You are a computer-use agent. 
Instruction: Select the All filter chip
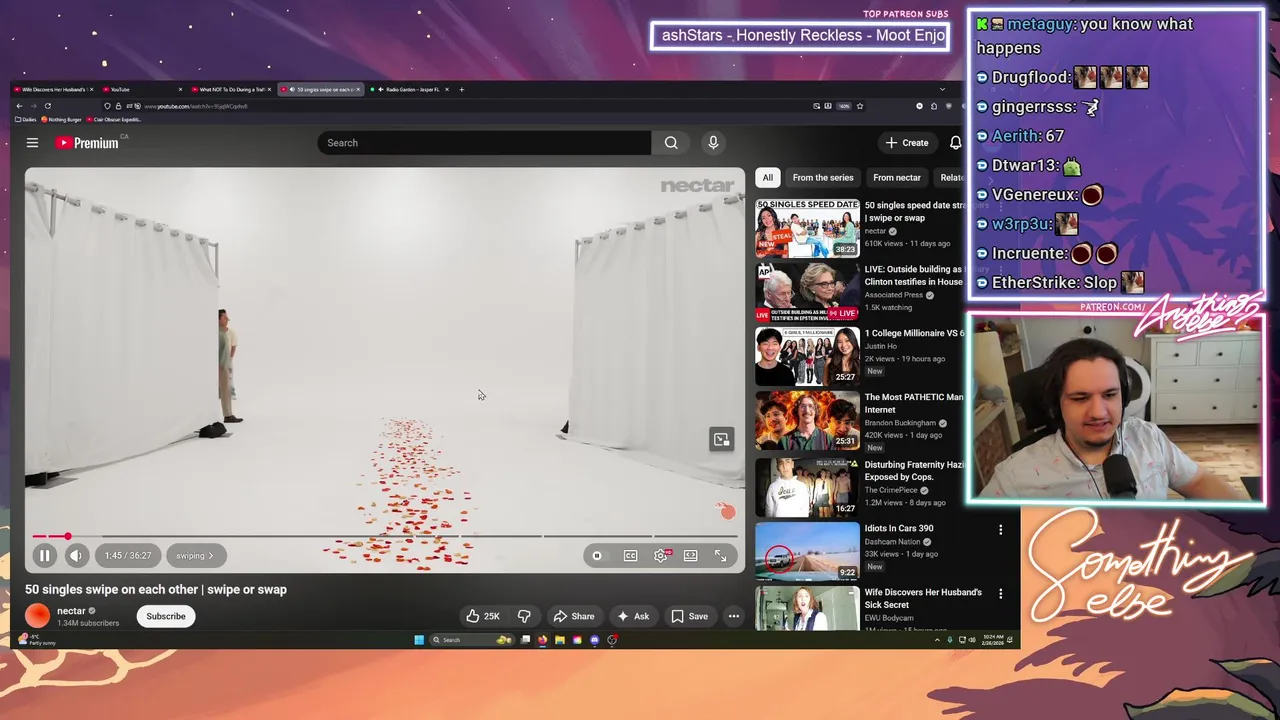coord(767,178)
